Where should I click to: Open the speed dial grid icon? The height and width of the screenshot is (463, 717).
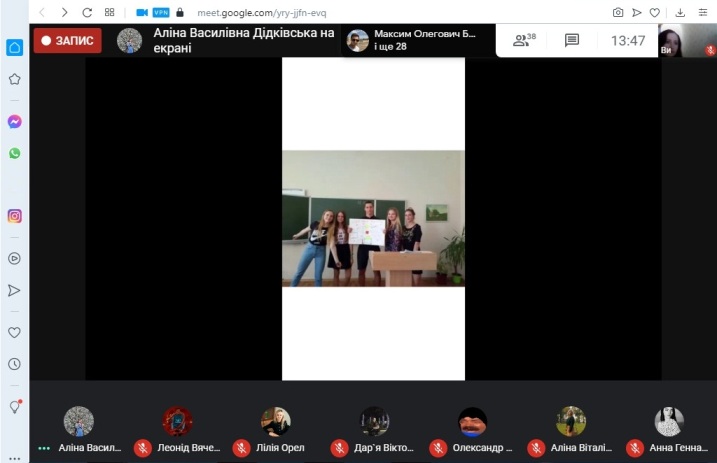tap(109, 12)
